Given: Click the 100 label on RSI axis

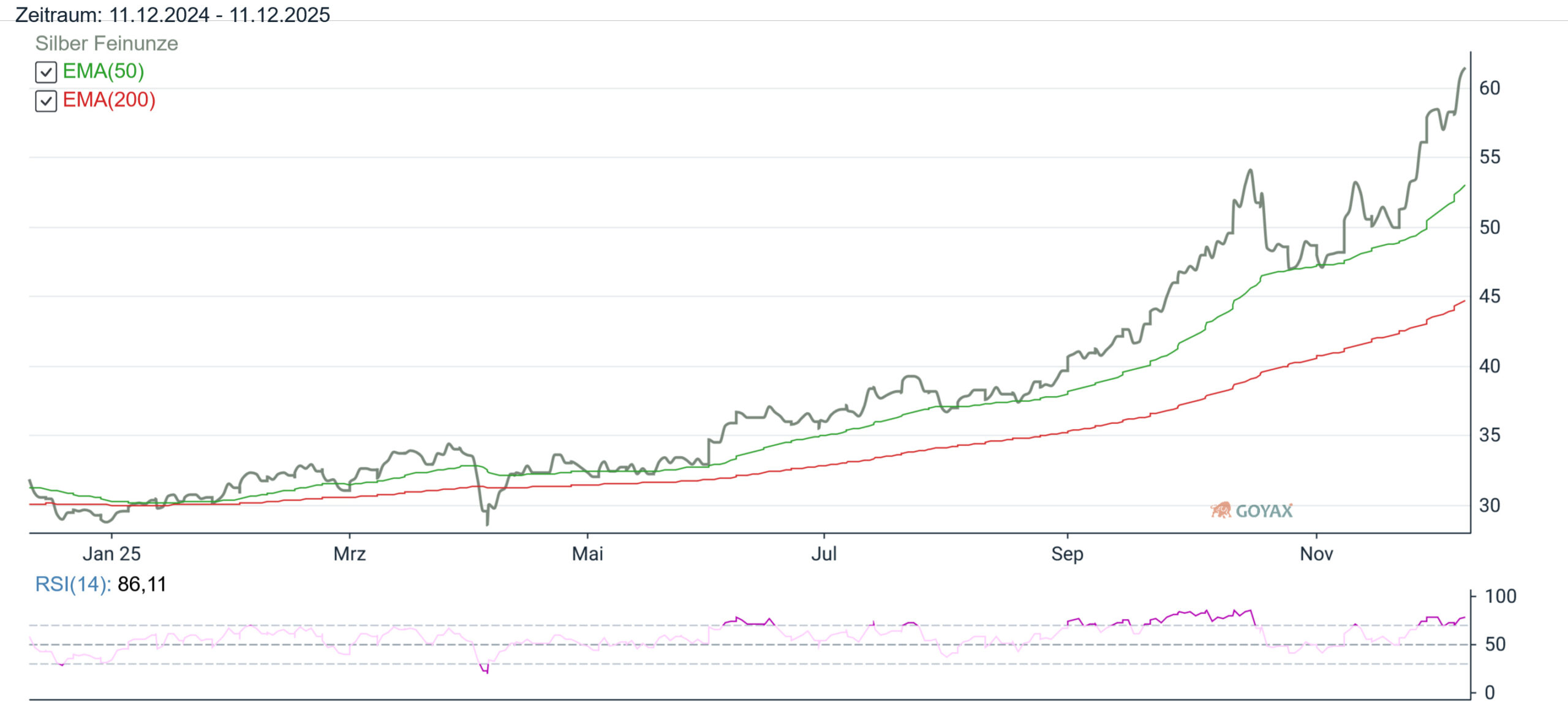Looking at the screenshot, I should (1500, 596).
